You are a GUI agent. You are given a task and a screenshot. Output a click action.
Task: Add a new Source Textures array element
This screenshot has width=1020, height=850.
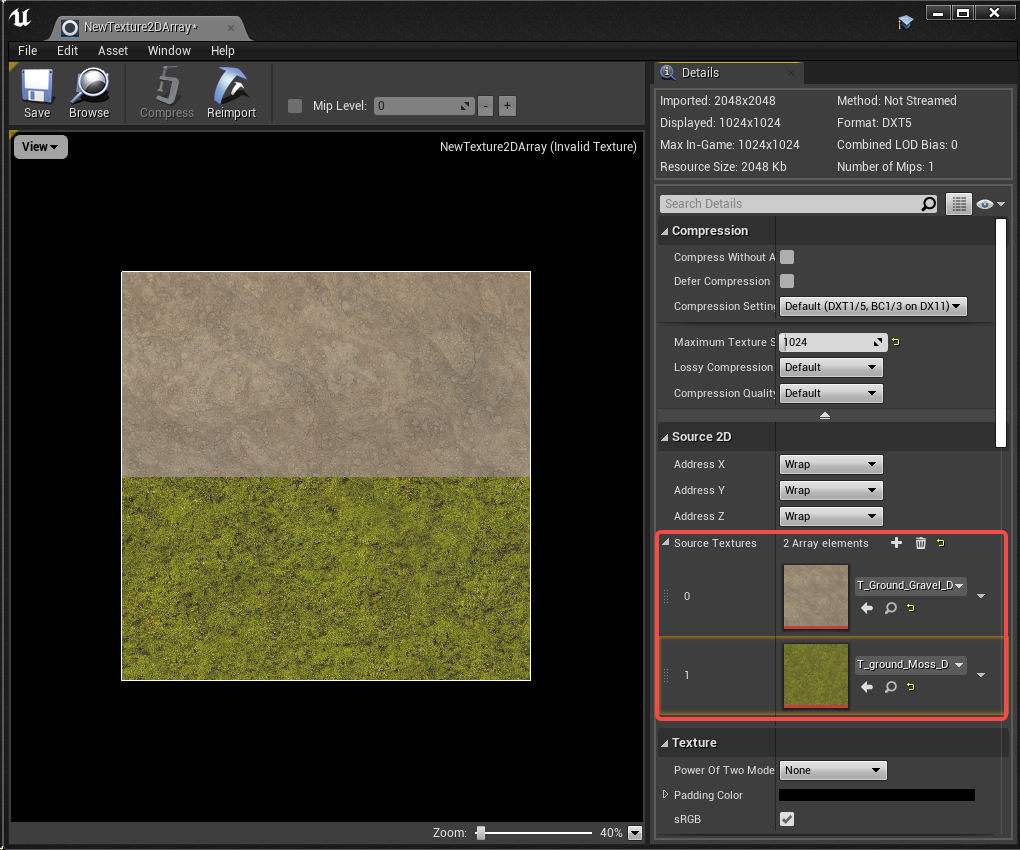[x=896, y=543]
